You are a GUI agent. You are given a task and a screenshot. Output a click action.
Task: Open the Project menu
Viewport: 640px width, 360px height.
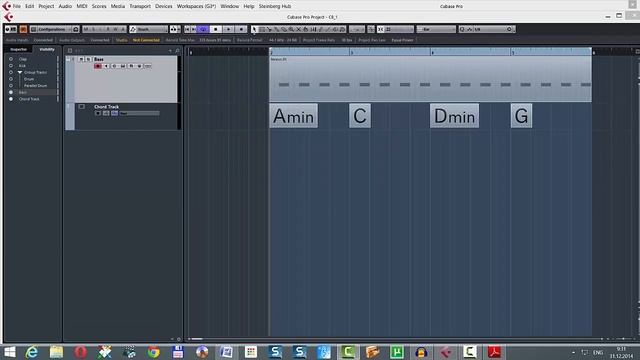46,6
